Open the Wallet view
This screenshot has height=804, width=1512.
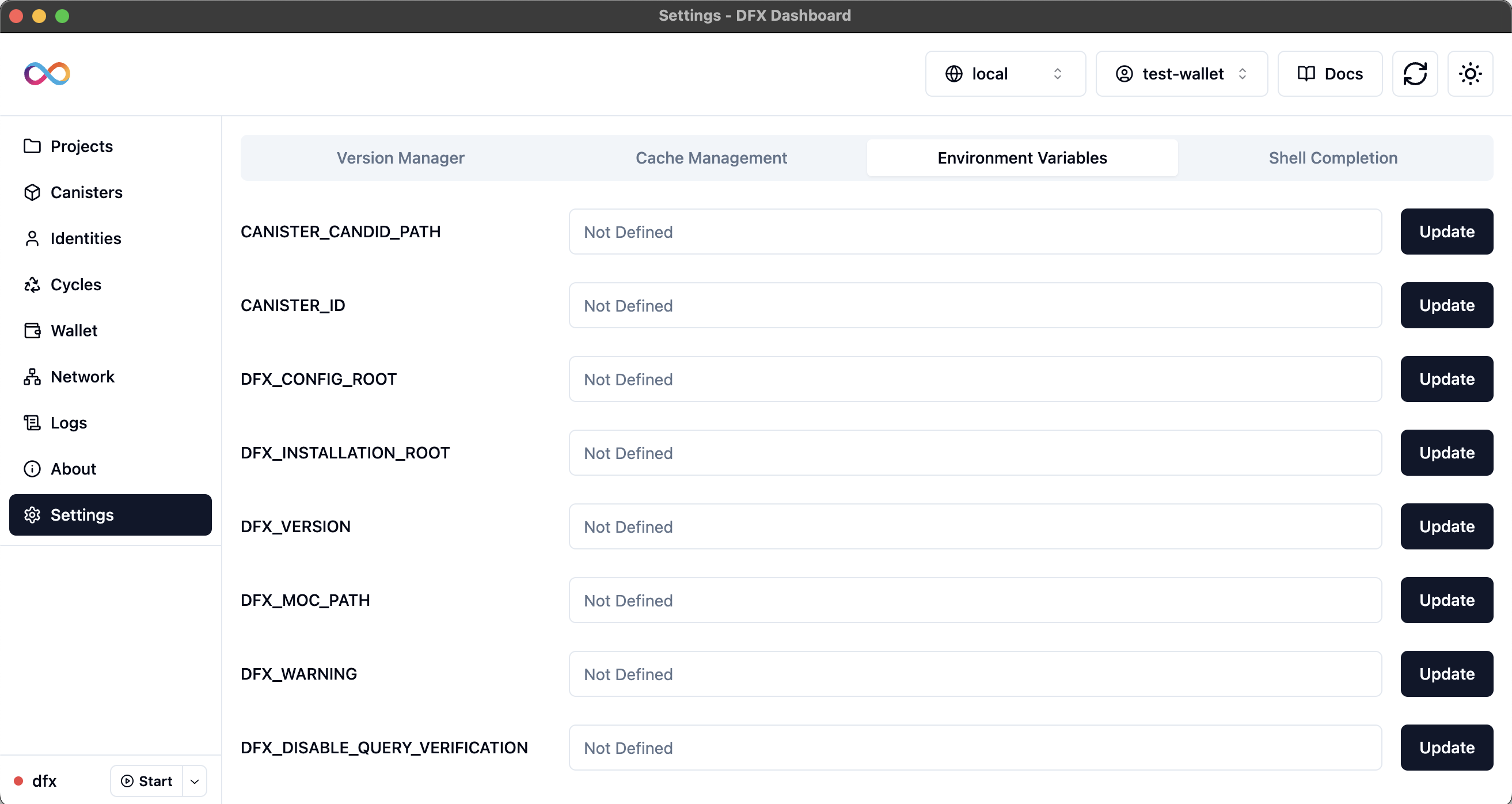[73, 330]
